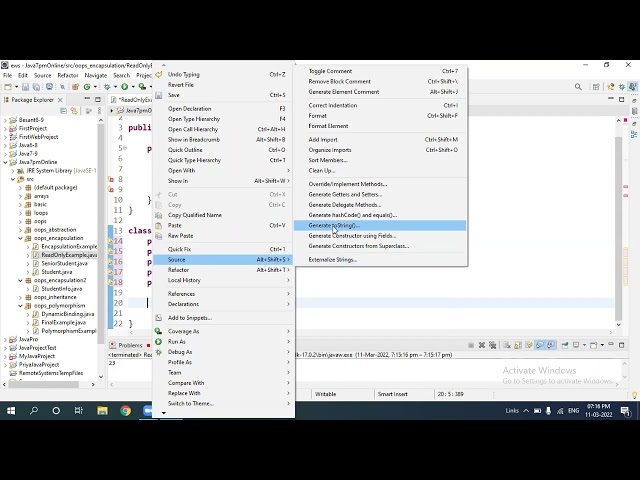Select Generate Getters and Setters option
640x480 pixels.
point(345,194)
